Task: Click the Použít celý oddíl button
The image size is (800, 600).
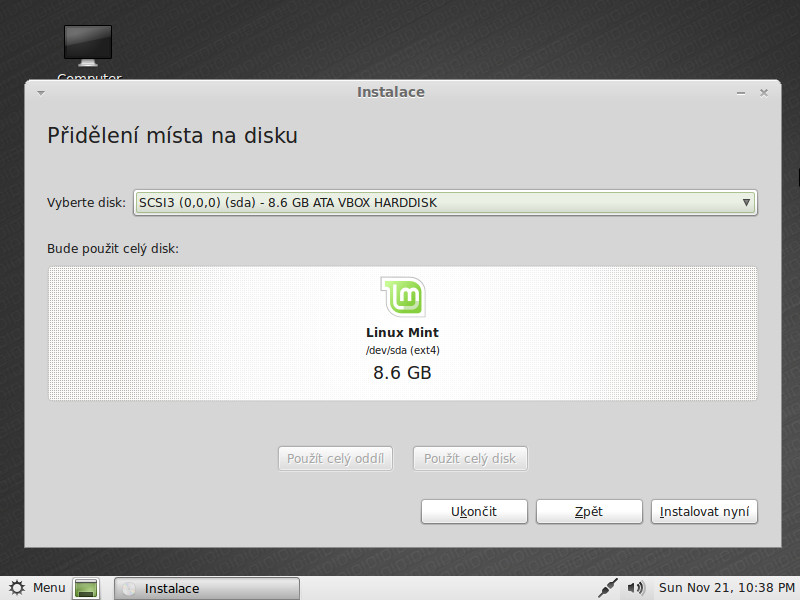Action: 335,459
